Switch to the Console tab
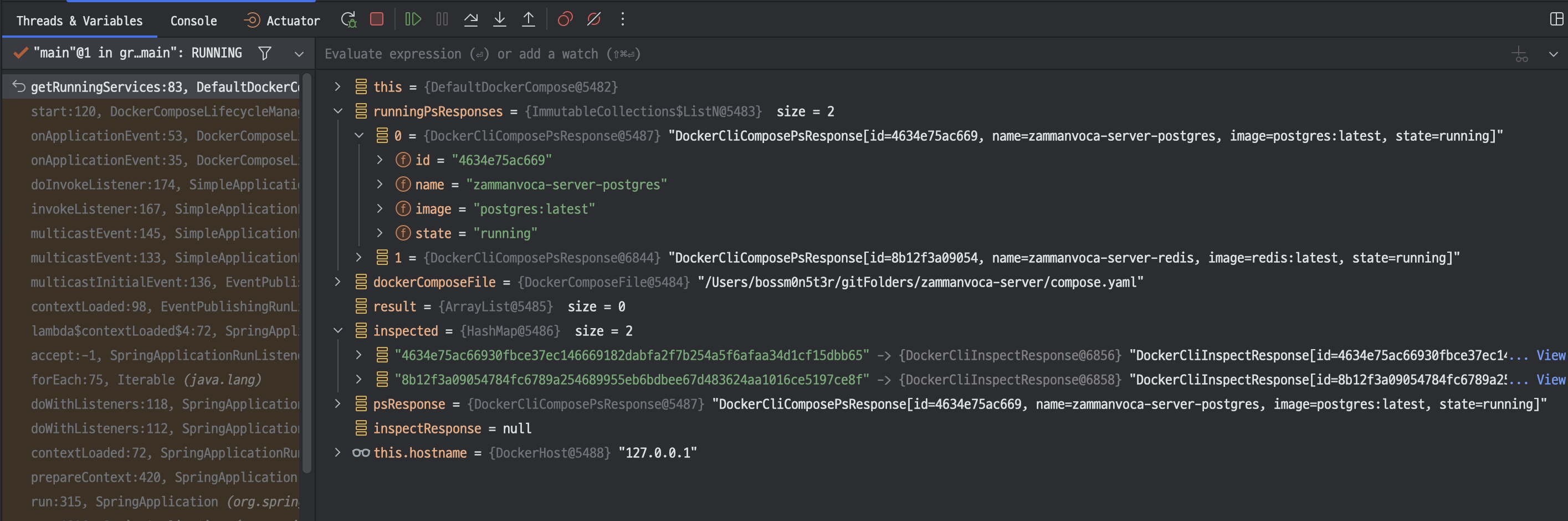Viewport: 1568px width, 521px height. 193,20
